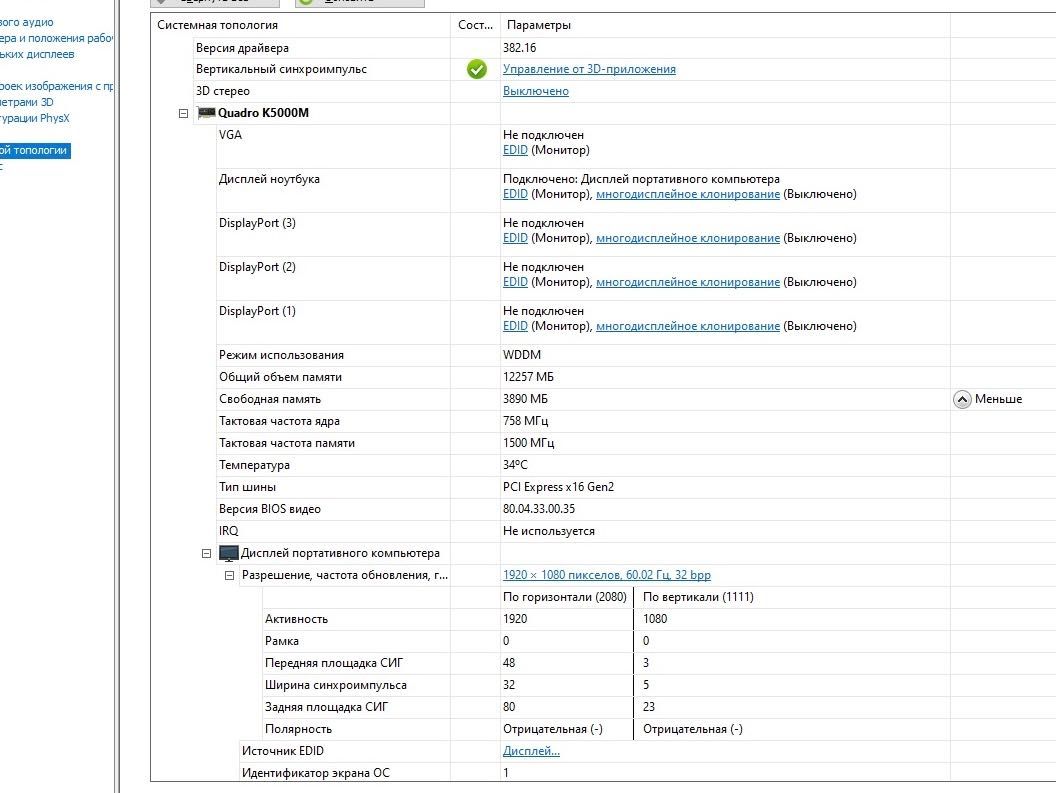Select the highlighted топологии sidebar item
This screenshot has width=1056, height=793.
coord(34,150)
